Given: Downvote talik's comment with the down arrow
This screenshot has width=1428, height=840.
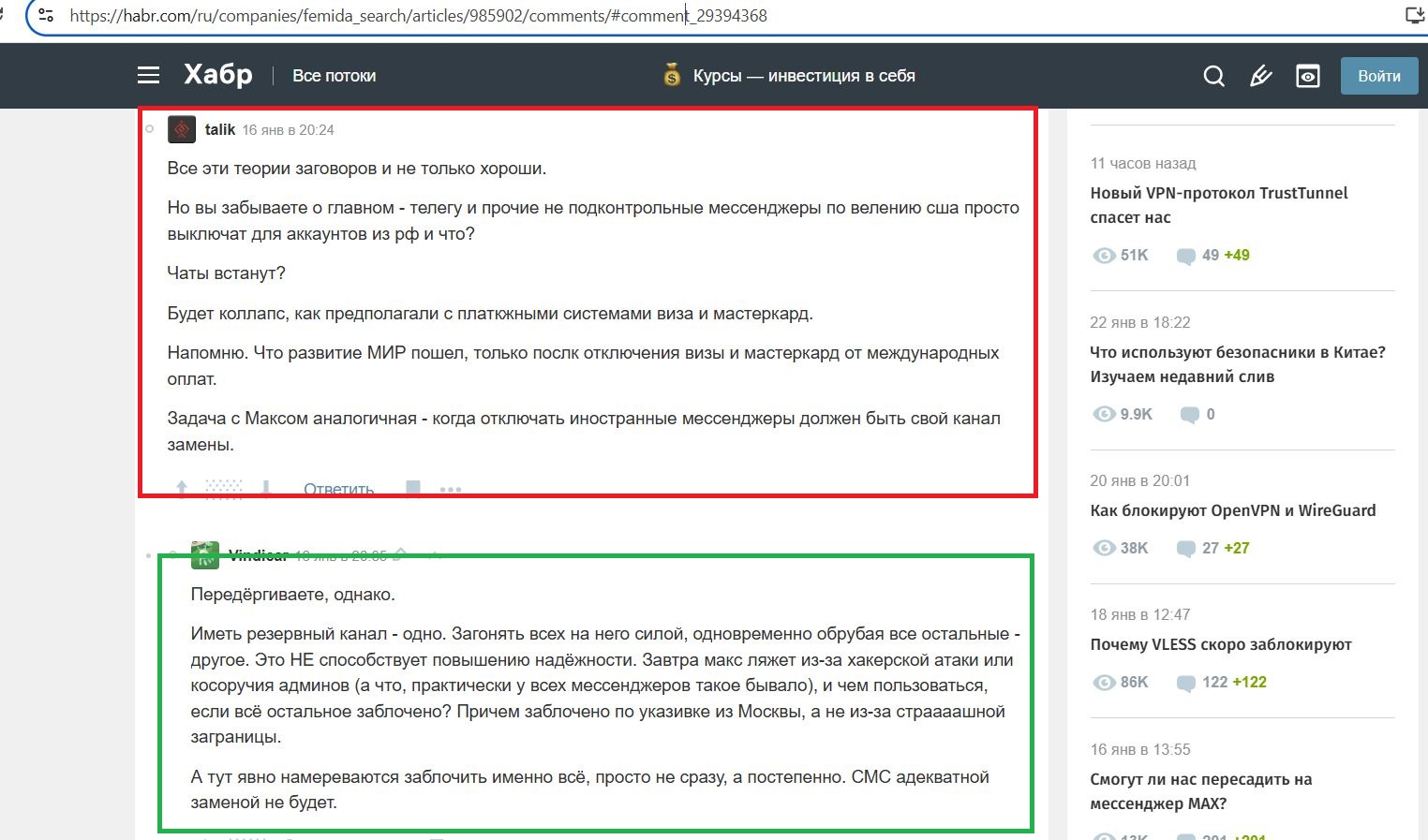Looking at the screenshot, I should [x=267, y=486].
